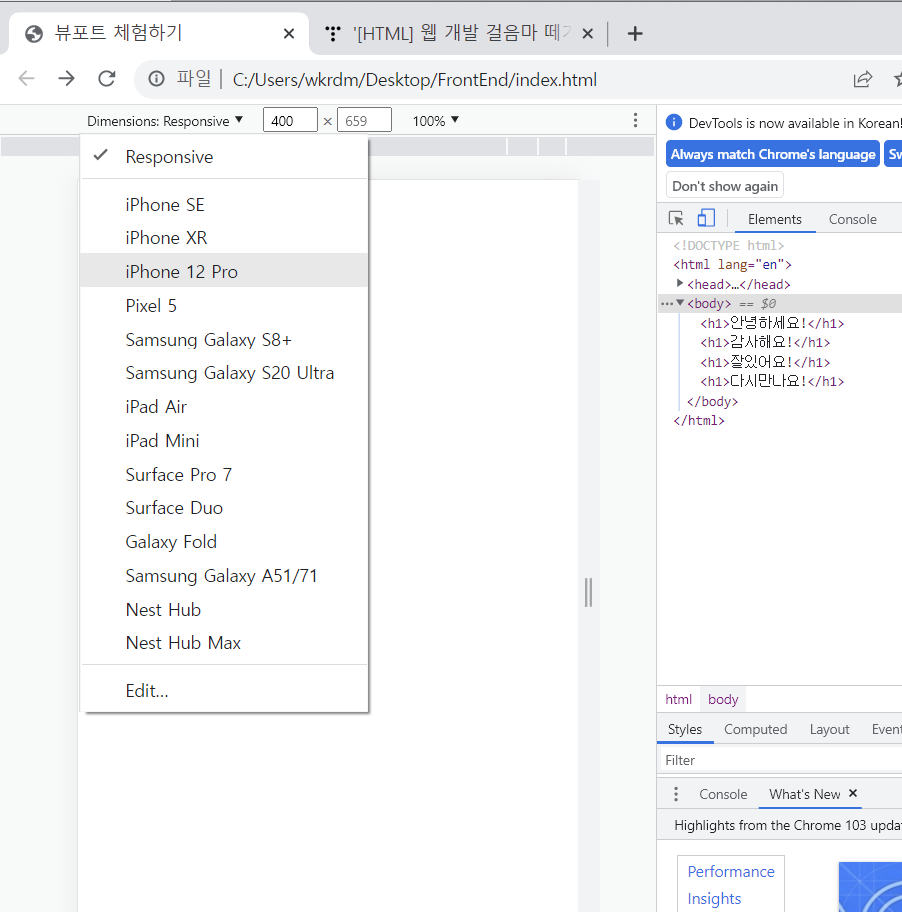
Task: Open the 100% zoom dropdown
Action: coord(436,121)
